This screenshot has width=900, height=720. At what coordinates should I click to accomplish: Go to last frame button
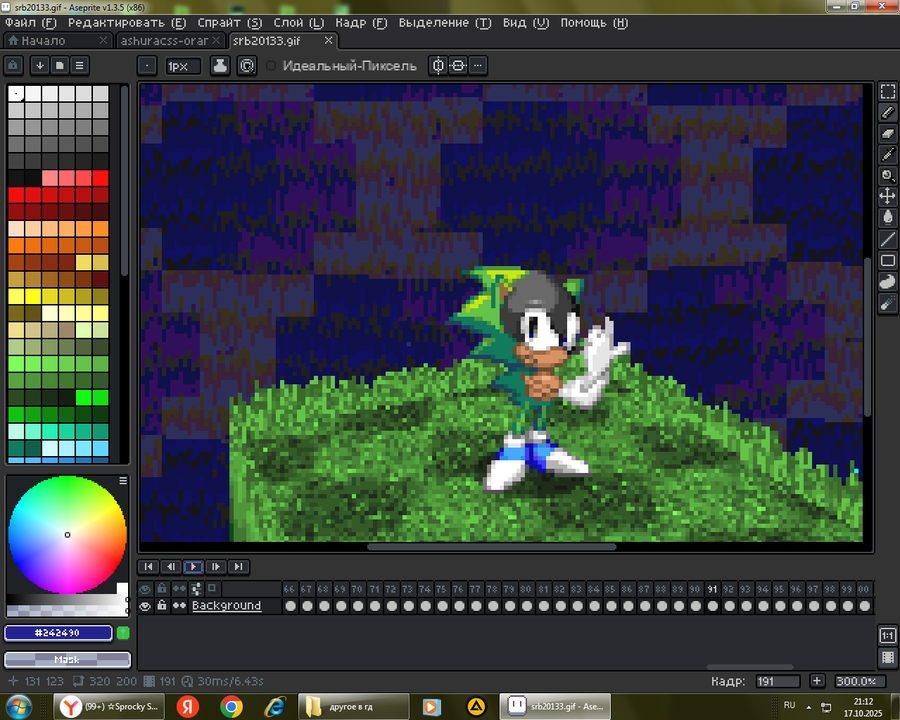click(x=238, y=567)
